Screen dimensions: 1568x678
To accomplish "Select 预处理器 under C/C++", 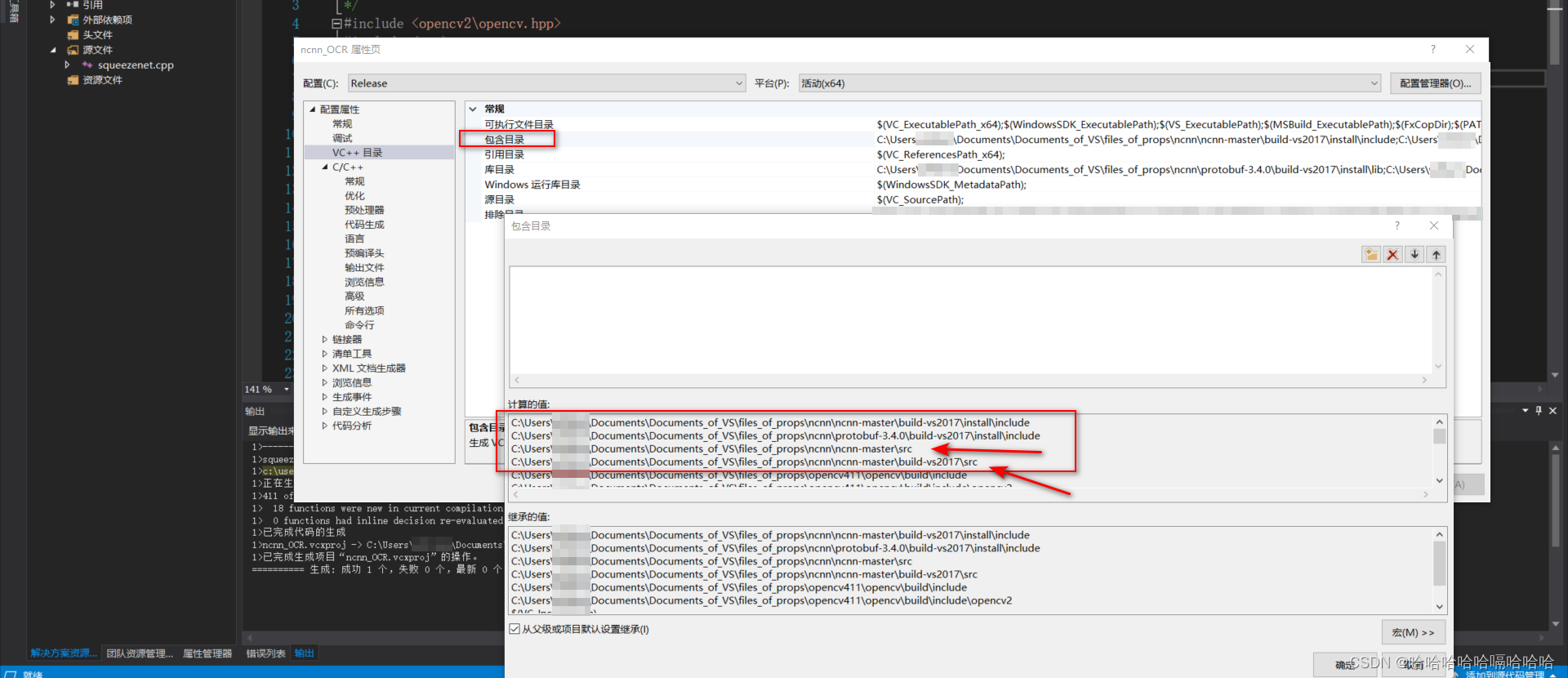I will coord(364,210).
